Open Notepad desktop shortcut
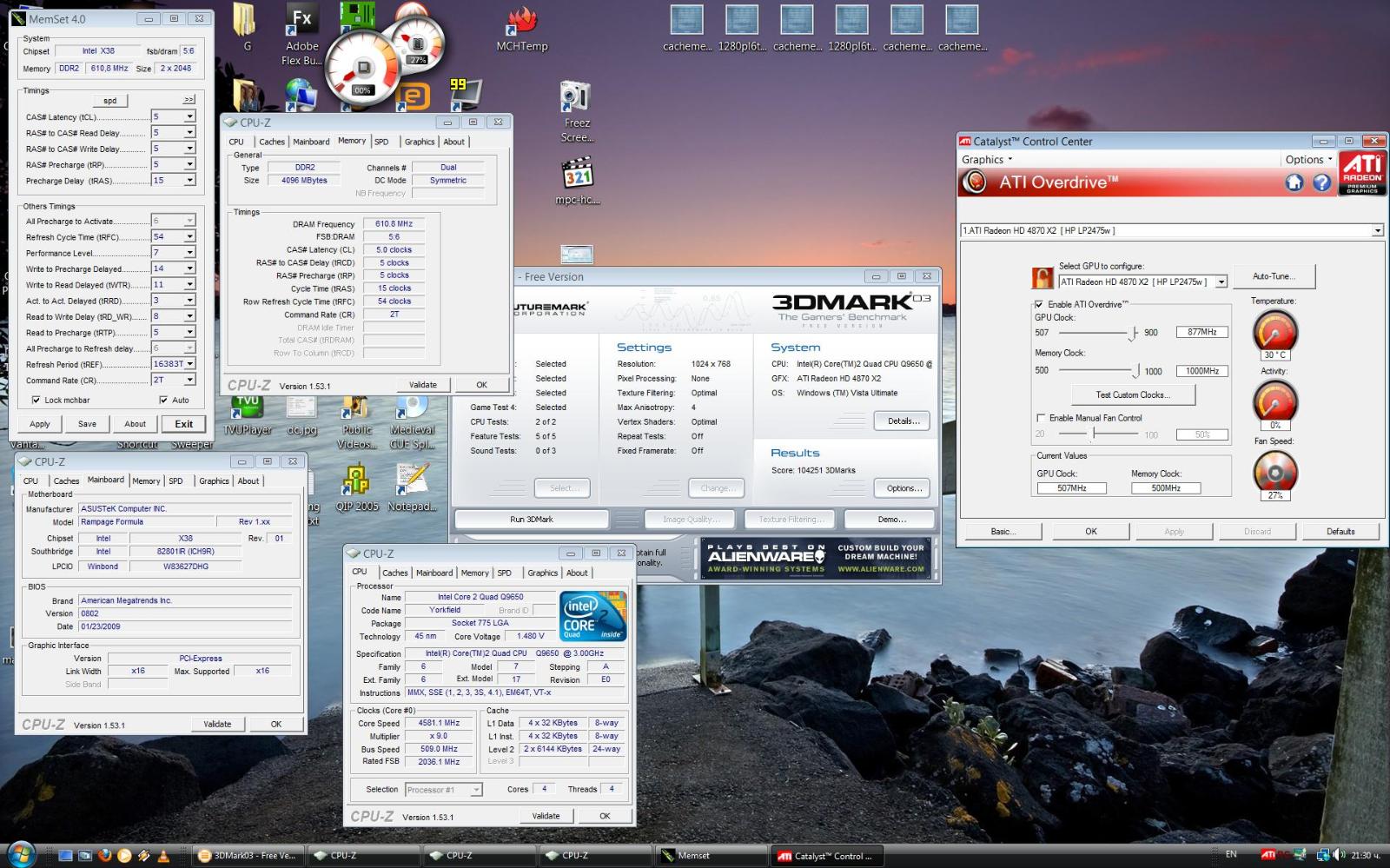This screenshot has width=1390, height=868. point(412,487)
